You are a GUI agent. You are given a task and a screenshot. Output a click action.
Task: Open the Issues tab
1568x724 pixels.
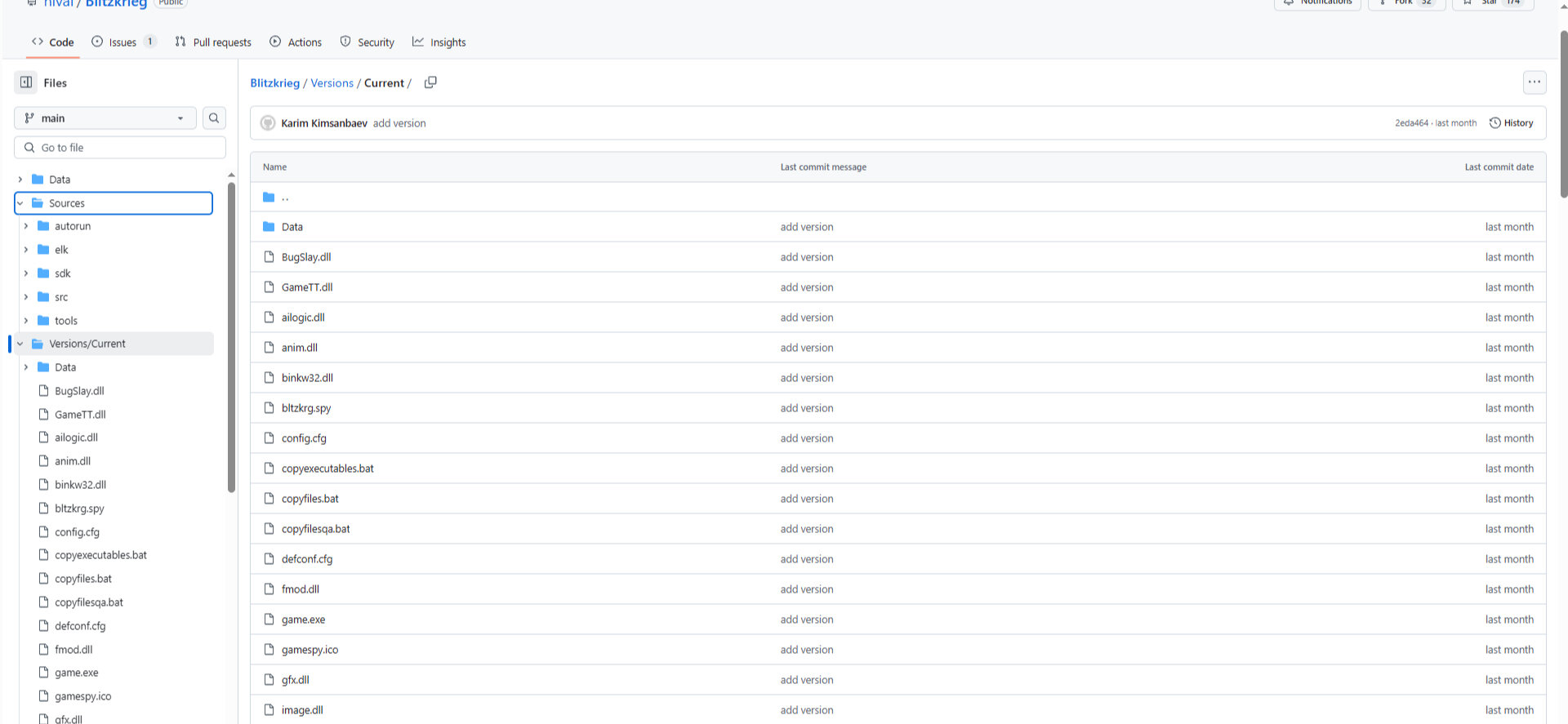(x=123, y=42)
